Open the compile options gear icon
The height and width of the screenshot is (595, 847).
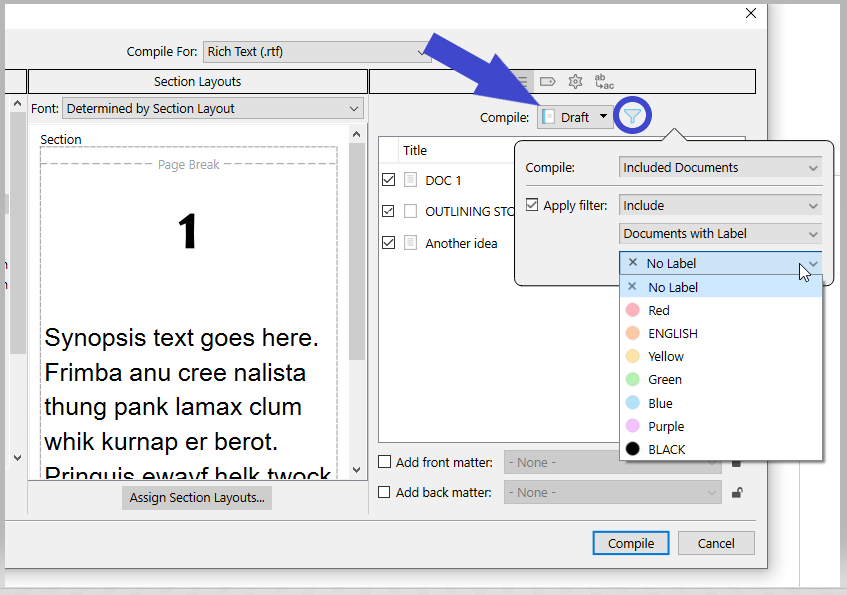coord(575,82)
